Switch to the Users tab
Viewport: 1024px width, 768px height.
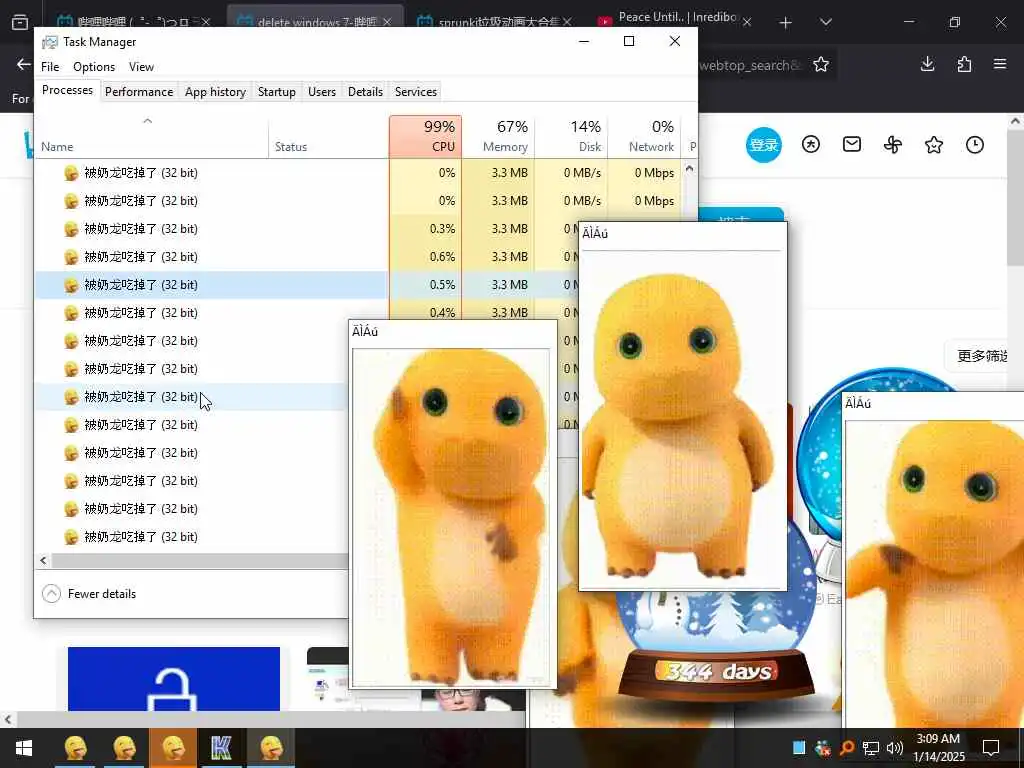[322, 91]
